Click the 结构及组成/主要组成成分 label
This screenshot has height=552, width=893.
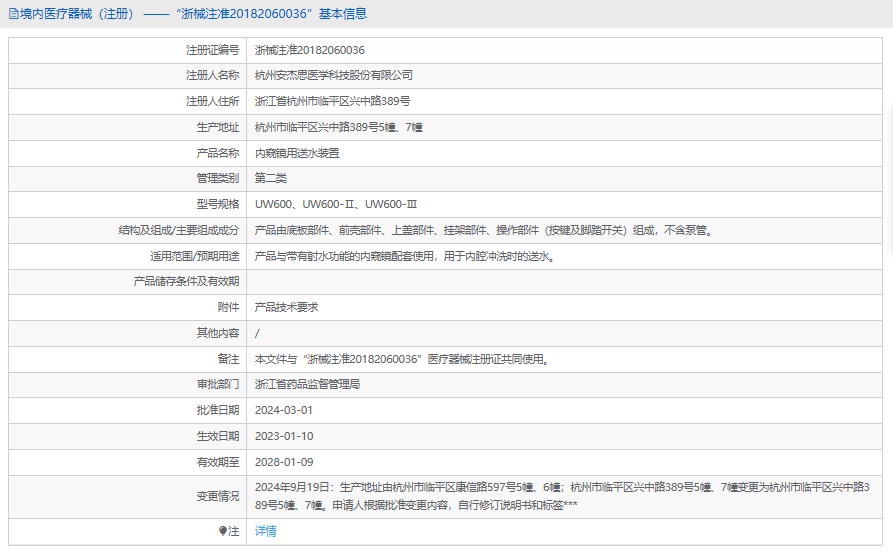(179, 230)
